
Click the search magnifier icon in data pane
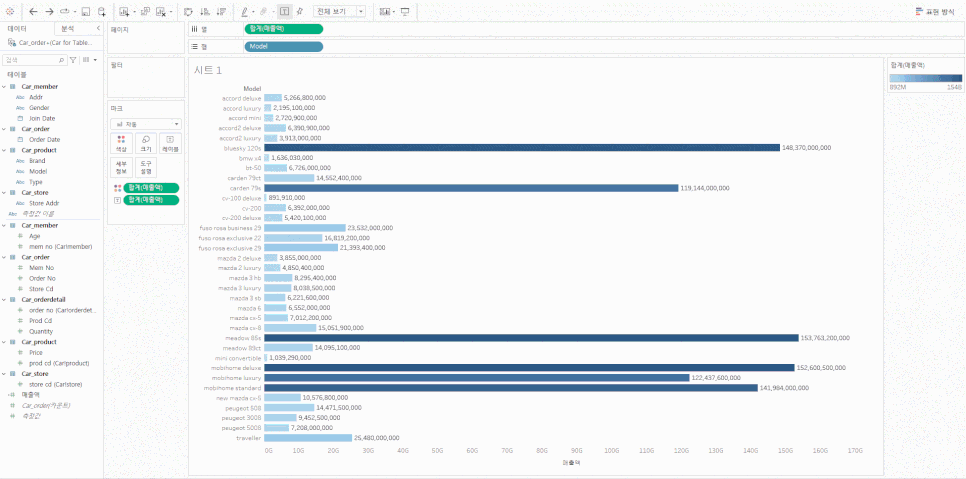61,60
